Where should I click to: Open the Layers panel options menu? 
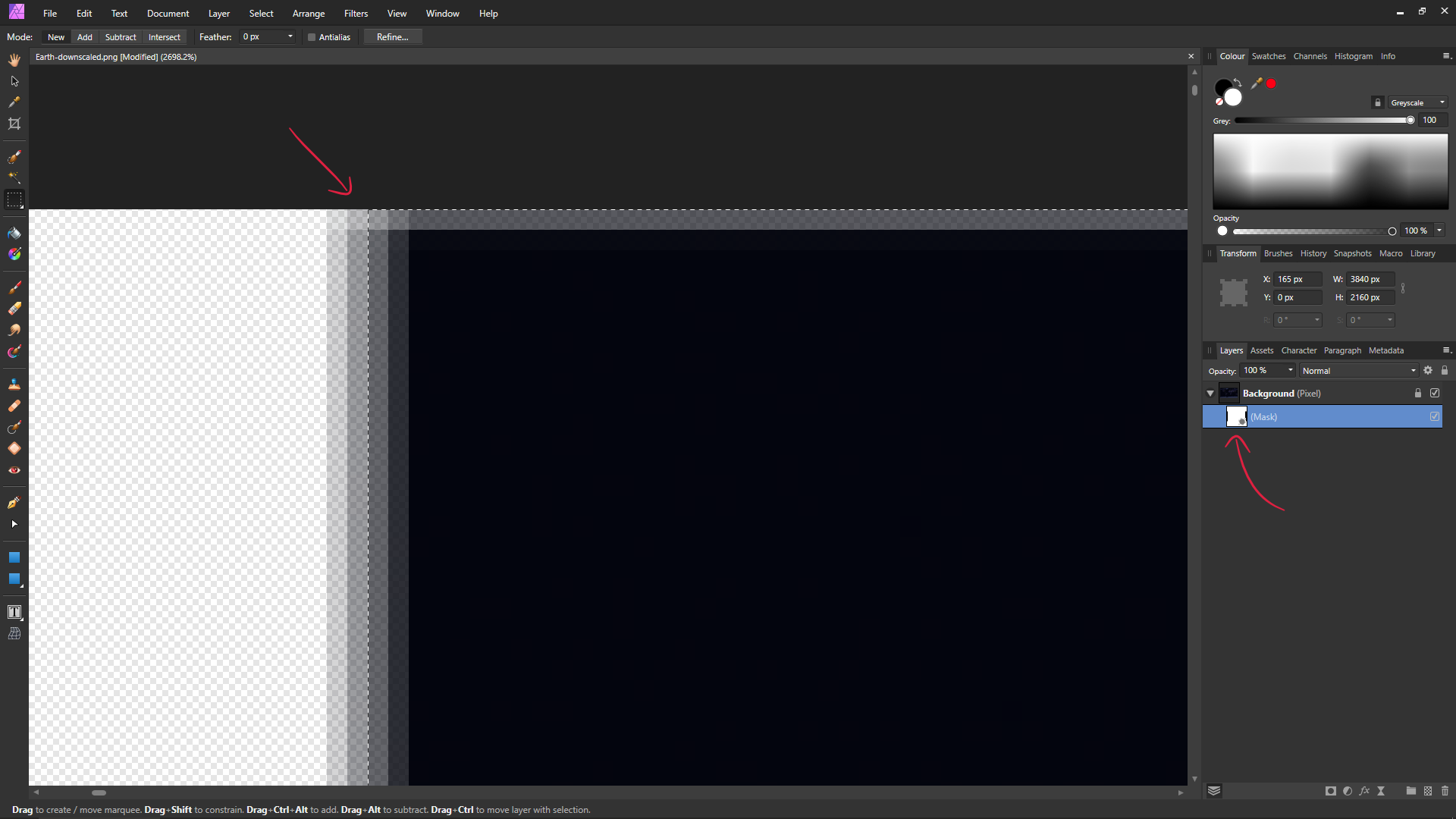point(1446,350)
